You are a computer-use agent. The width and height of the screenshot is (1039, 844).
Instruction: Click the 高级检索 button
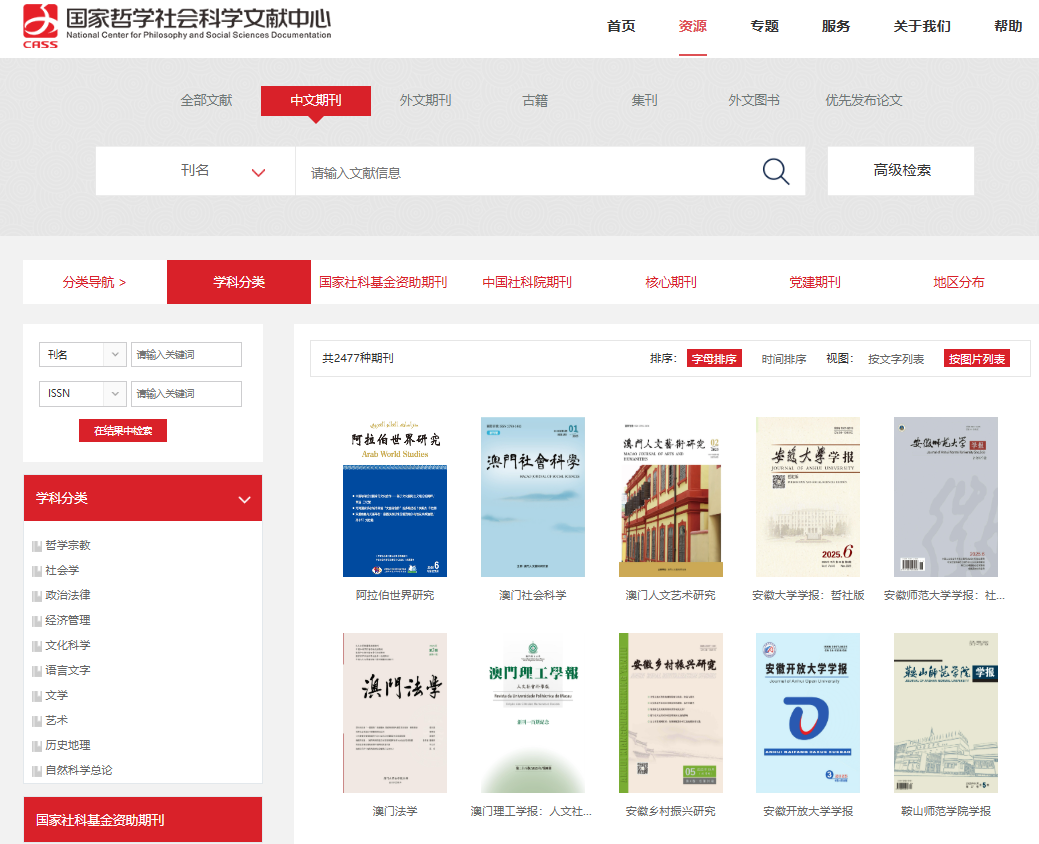901,171
